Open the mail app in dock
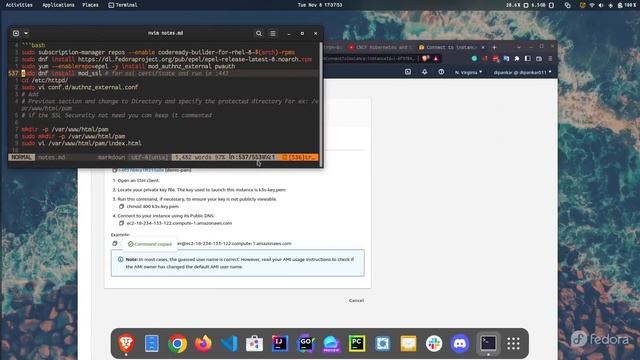This screenshot has width=640, height=360. [x=408, y=344]
